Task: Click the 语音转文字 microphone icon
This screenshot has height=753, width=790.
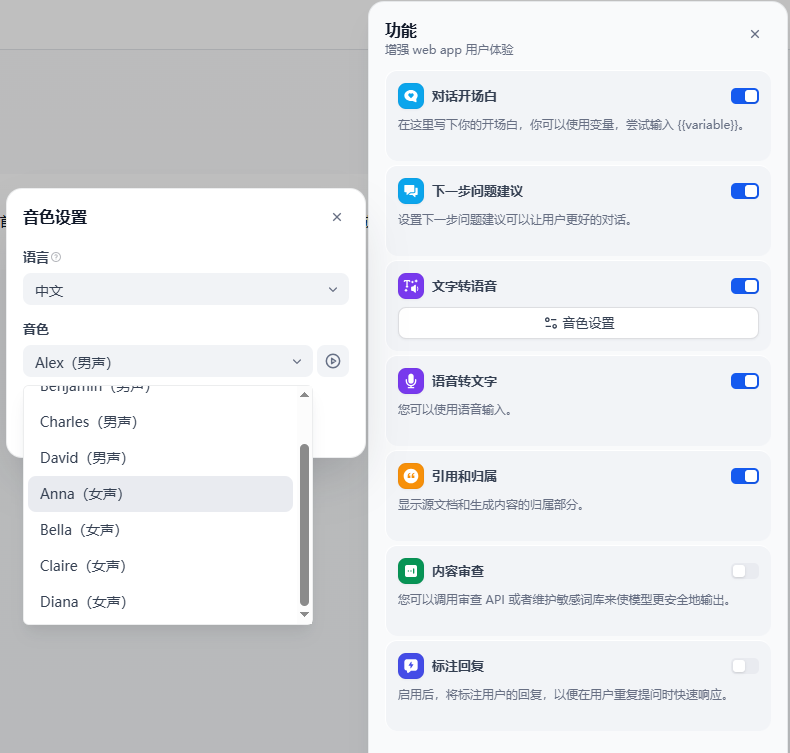Action: (x=411, y=381)
